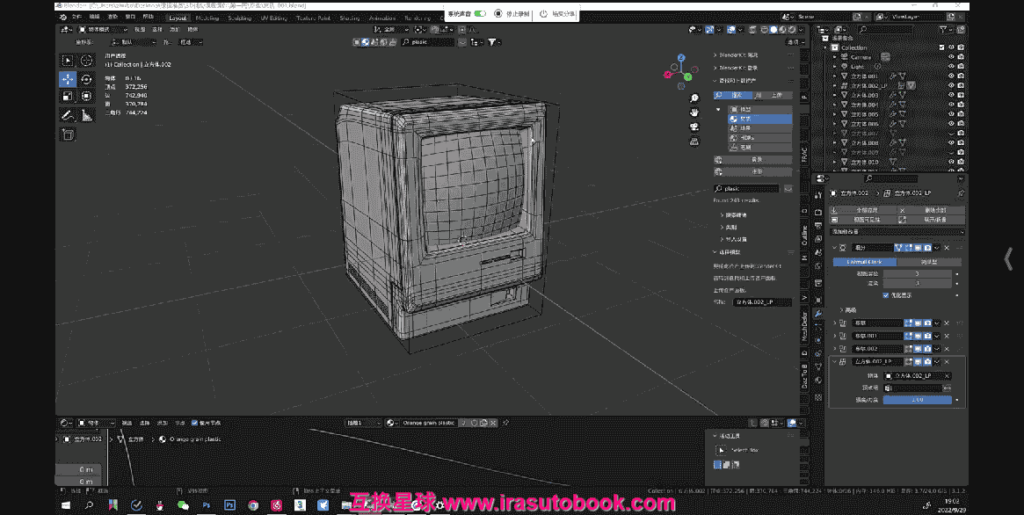Open the Texture Paint workspace tab
Viewport: 1024px width, 515px height.
(313, 18)
